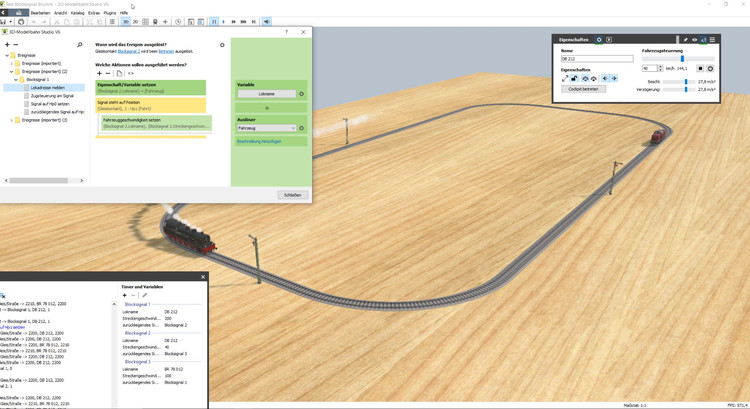750x409 pixels.
Task: Click the Name field containing DB 212
Action: 596,59
